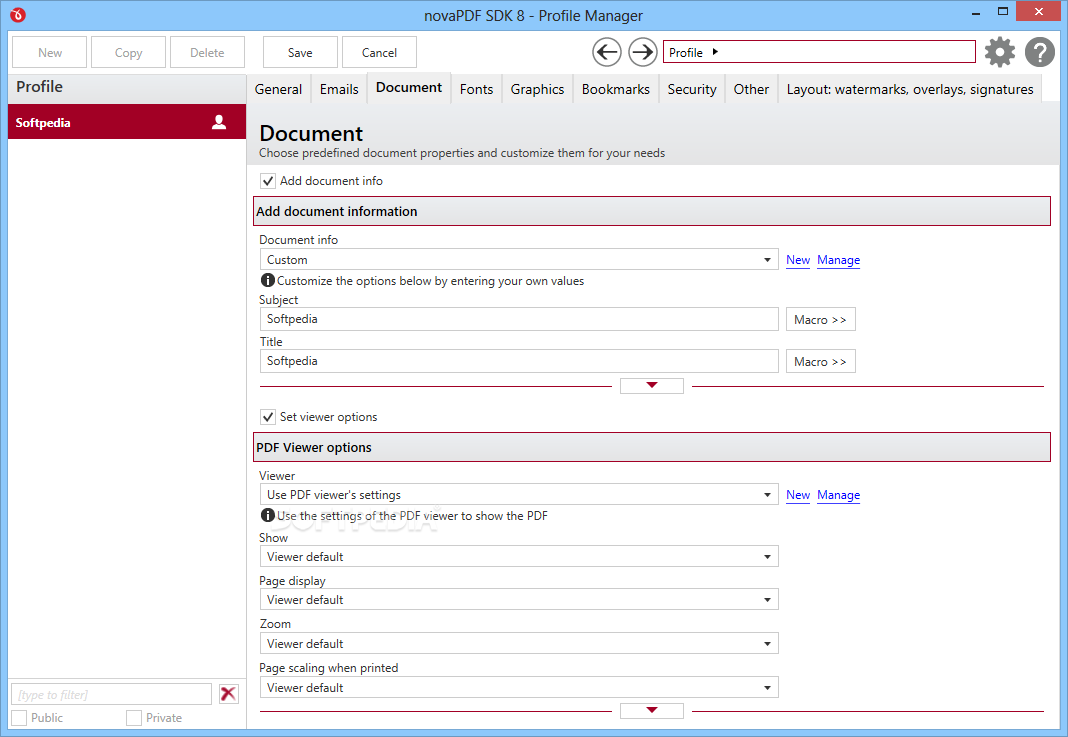Check the Public filter checkbox
The width and height of the screenshot is (1068, 737).
pyautogui.click(x=19, y=718)
